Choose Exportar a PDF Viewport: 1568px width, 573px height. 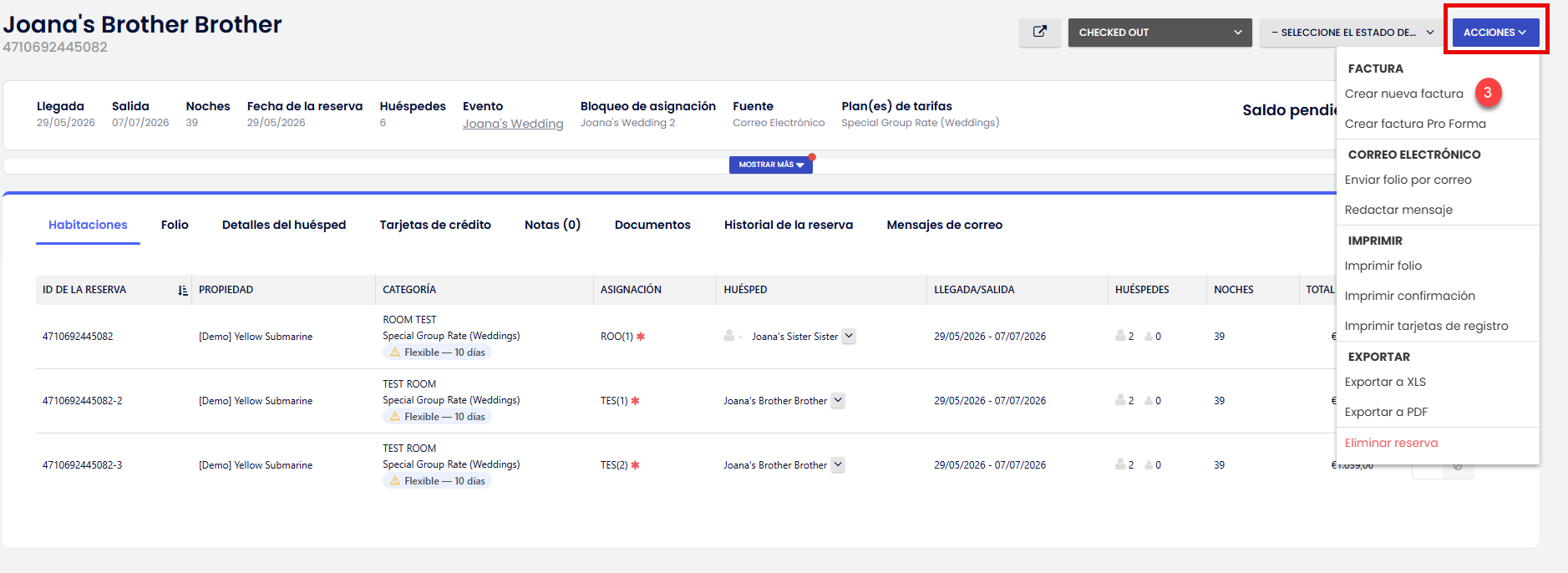pyautogui.click(x=1386, y=412)
